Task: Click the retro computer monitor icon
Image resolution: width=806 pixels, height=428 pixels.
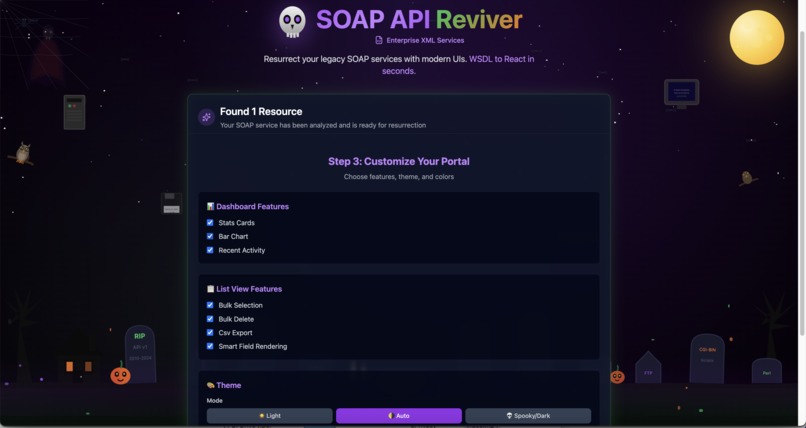Action: (681, 94)
